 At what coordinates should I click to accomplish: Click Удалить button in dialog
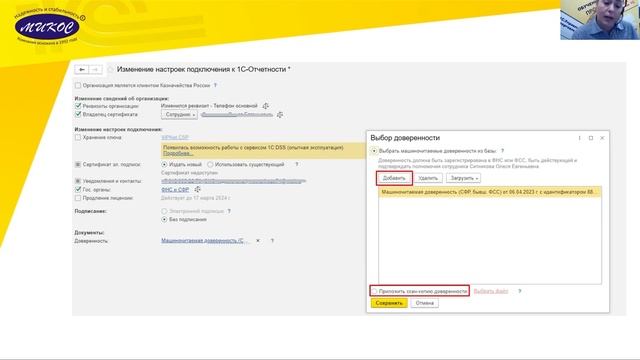click(x=428, y=178)
